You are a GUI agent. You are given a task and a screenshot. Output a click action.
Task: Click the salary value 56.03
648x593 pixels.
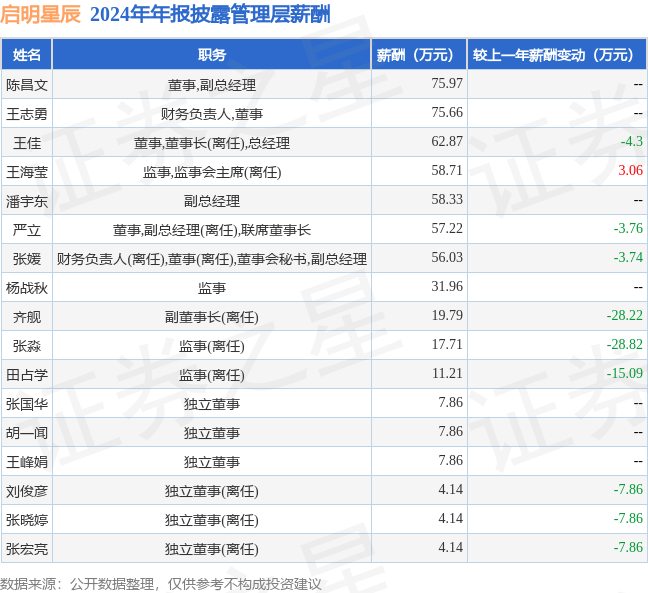447,257
